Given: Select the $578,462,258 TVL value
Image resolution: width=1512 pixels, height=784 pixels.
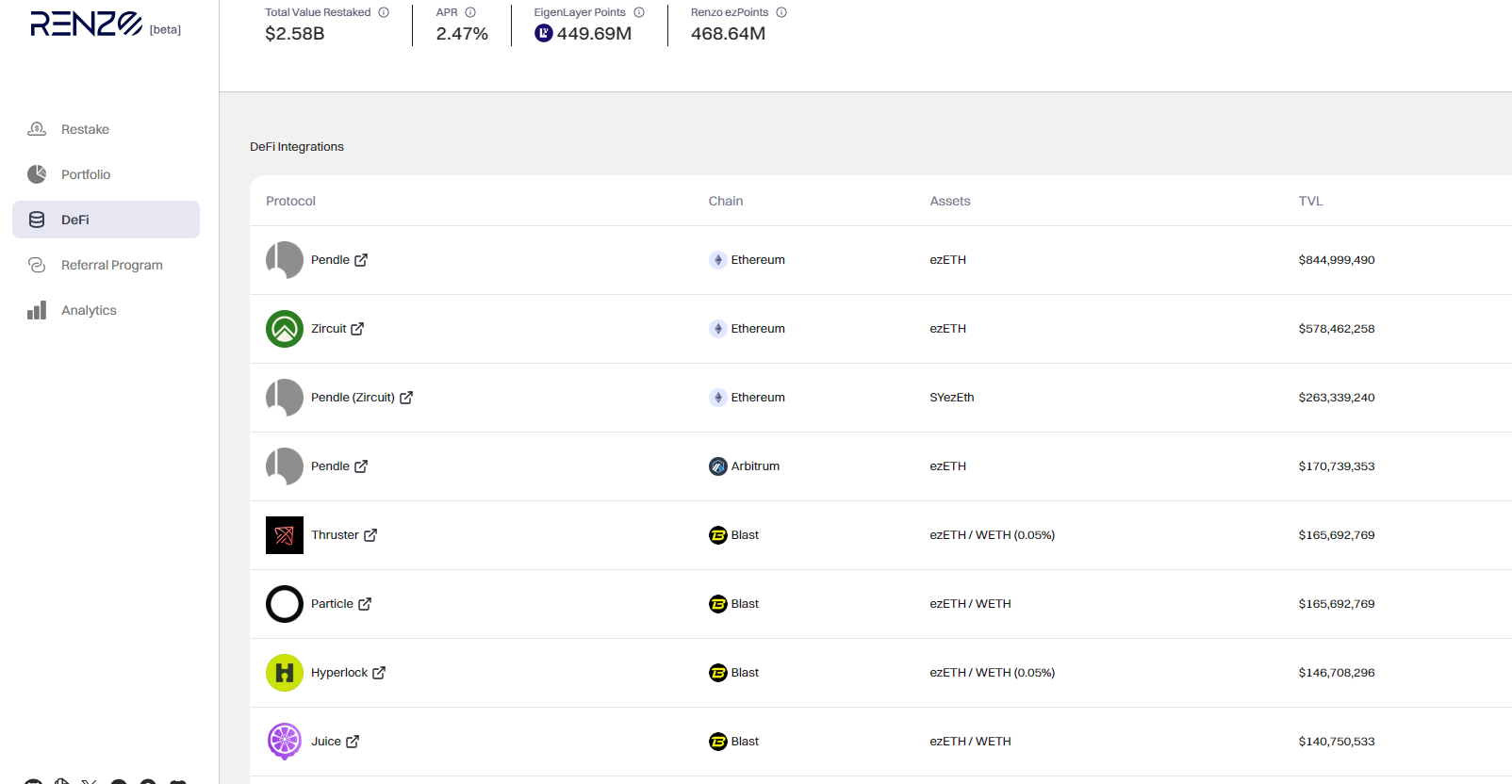Looking at the screenshot, I should click(x=1337, y=329).
